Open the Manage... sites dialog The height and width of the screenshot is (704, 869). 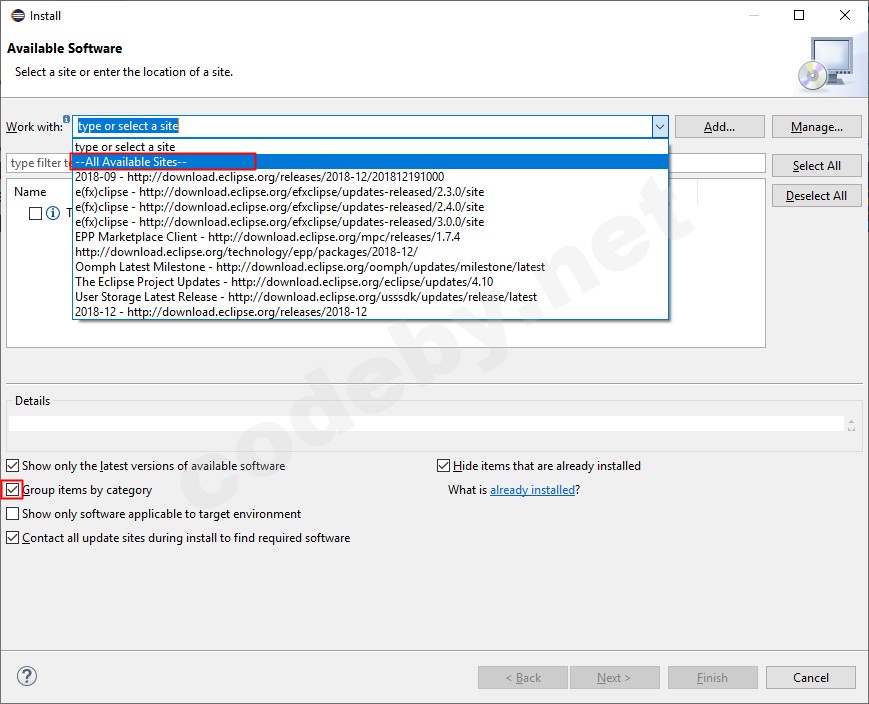816,126
